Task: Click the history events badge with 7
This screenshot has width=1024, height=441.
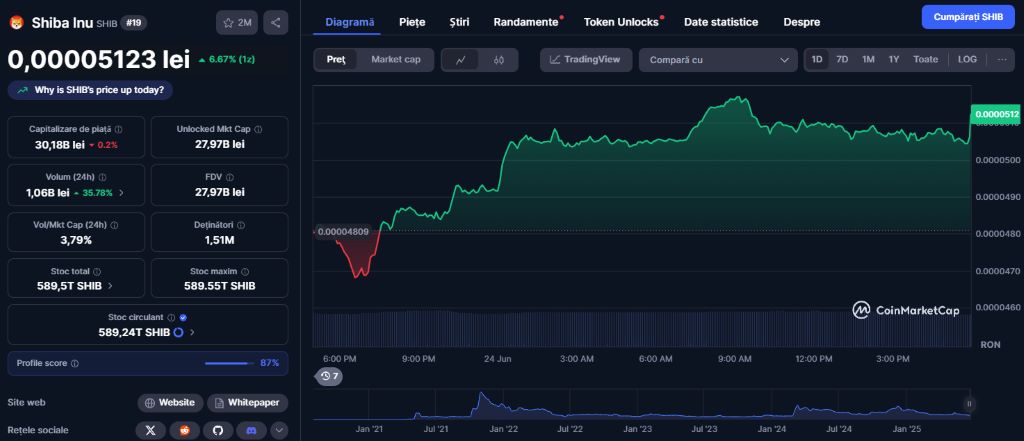Action: 329,376
